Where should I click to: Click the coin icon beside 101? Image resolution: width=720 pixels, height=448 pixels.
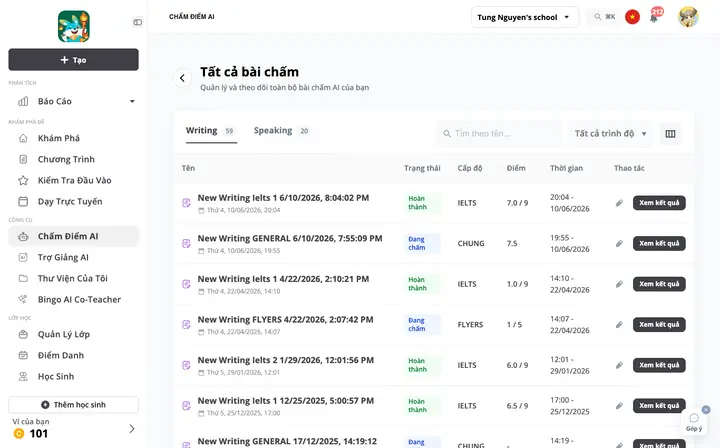[x=19, y=433]
